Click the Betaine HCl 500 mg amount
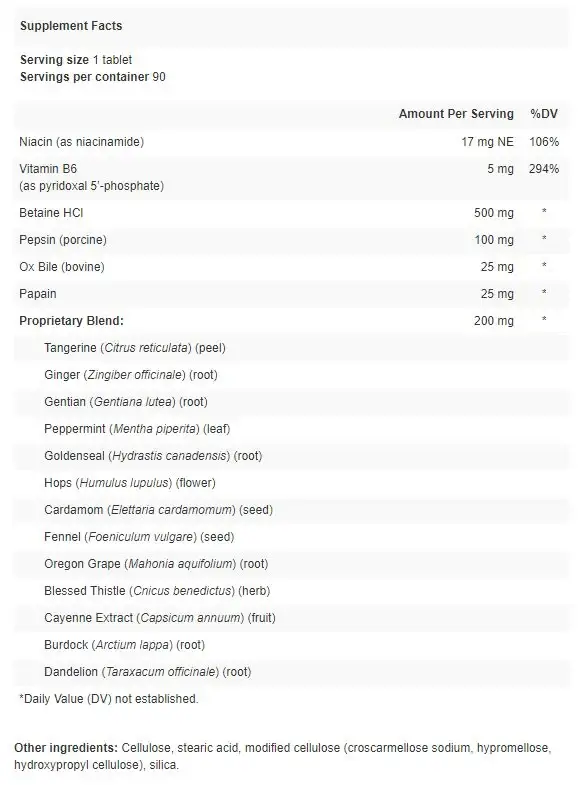Viewport: 588px width, 785px height. 494,213
